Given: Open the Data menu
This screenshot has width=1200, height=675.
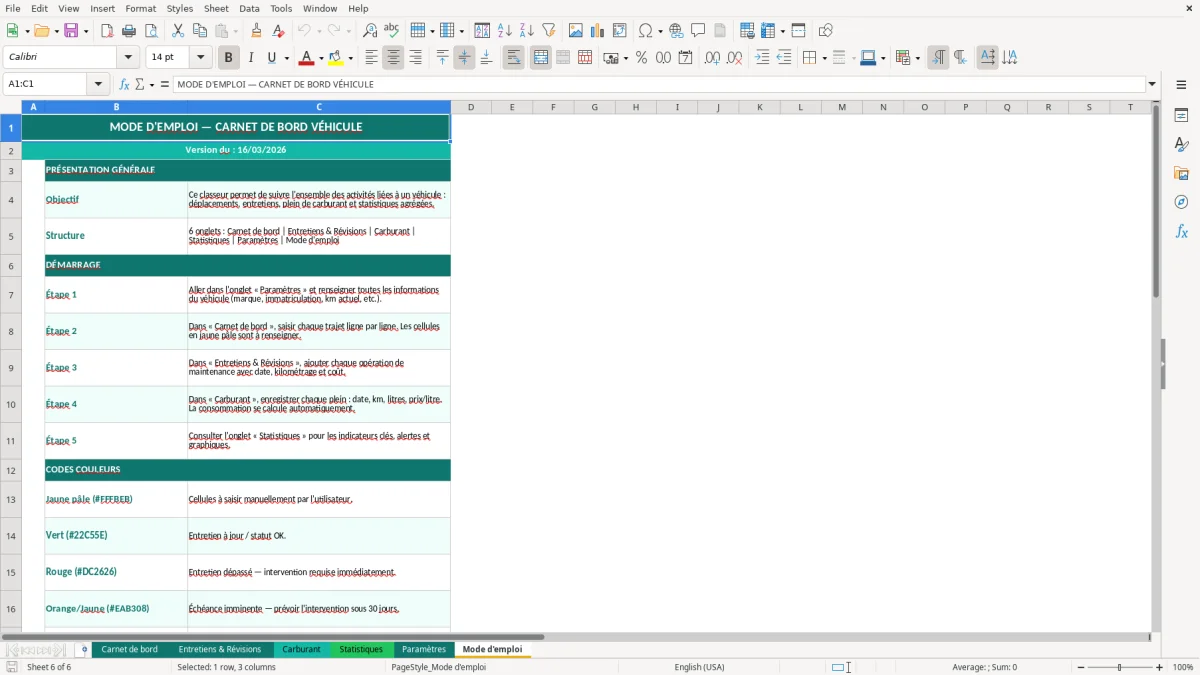Looking at the screenshot, I should coord(249,8).
